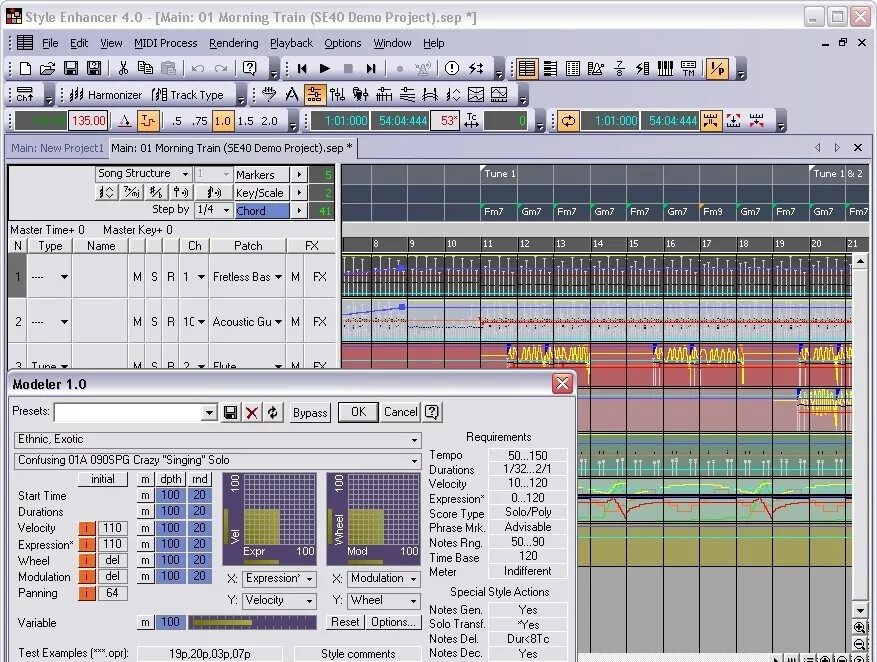Screen dimensions: 877x662
Task: Open the Step by 1/4 dropdown
Action: pyautogui.click(x=214, y=210)
